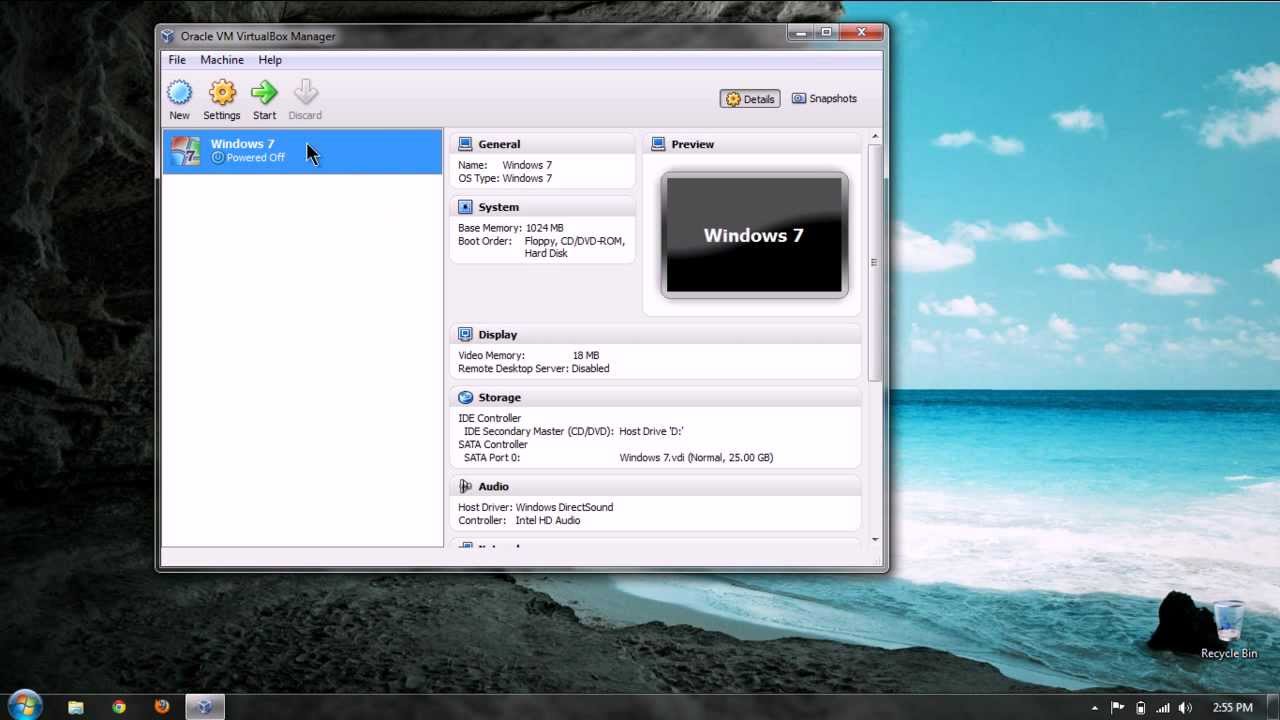1280x720 pixels.
Task: Click the Video Memory 18 MB value
Action: [586, 356]
